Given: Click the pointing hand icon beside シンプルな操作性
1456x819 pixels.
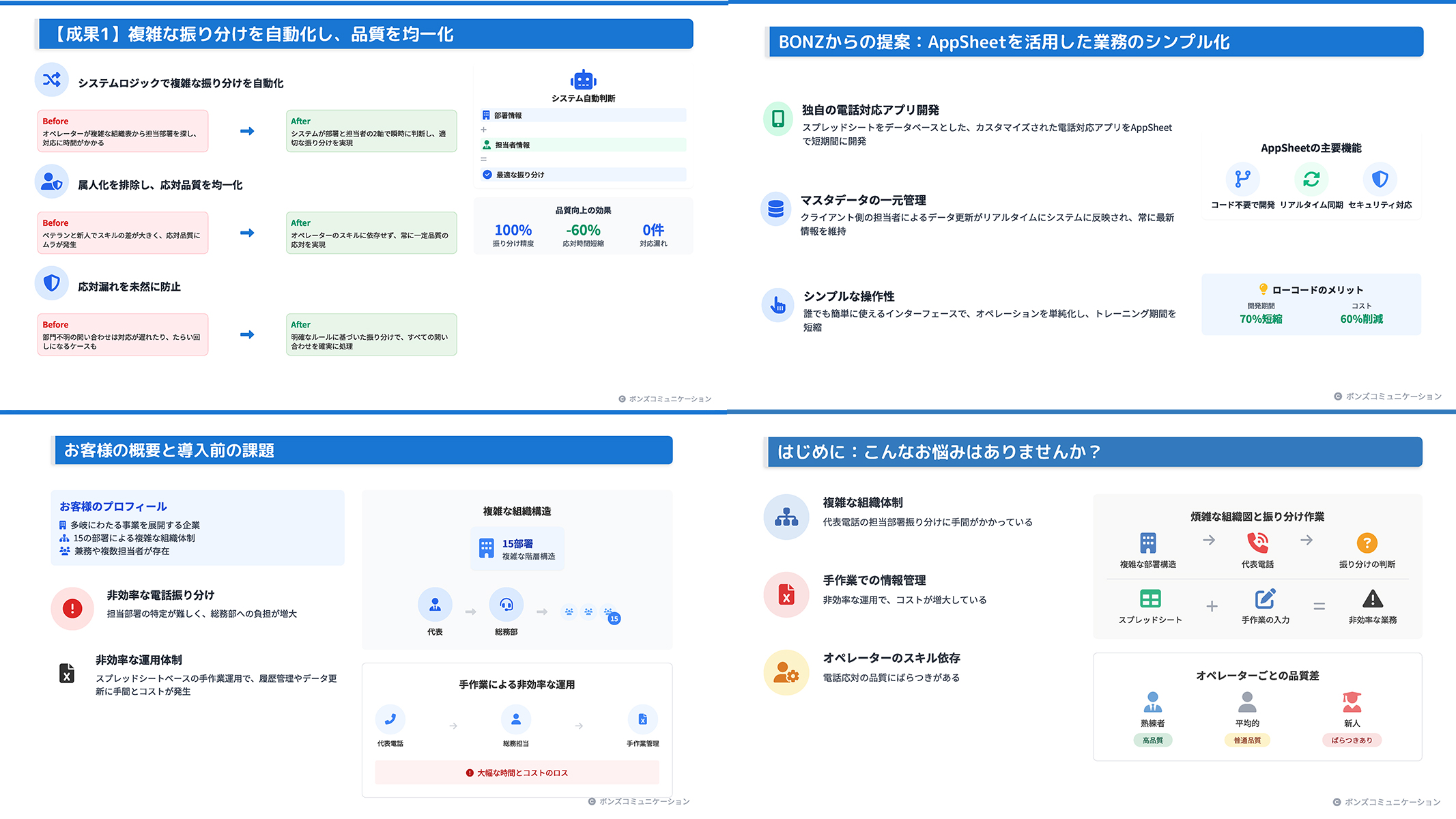Looking at the screenshot, I should tap(777, 305).
